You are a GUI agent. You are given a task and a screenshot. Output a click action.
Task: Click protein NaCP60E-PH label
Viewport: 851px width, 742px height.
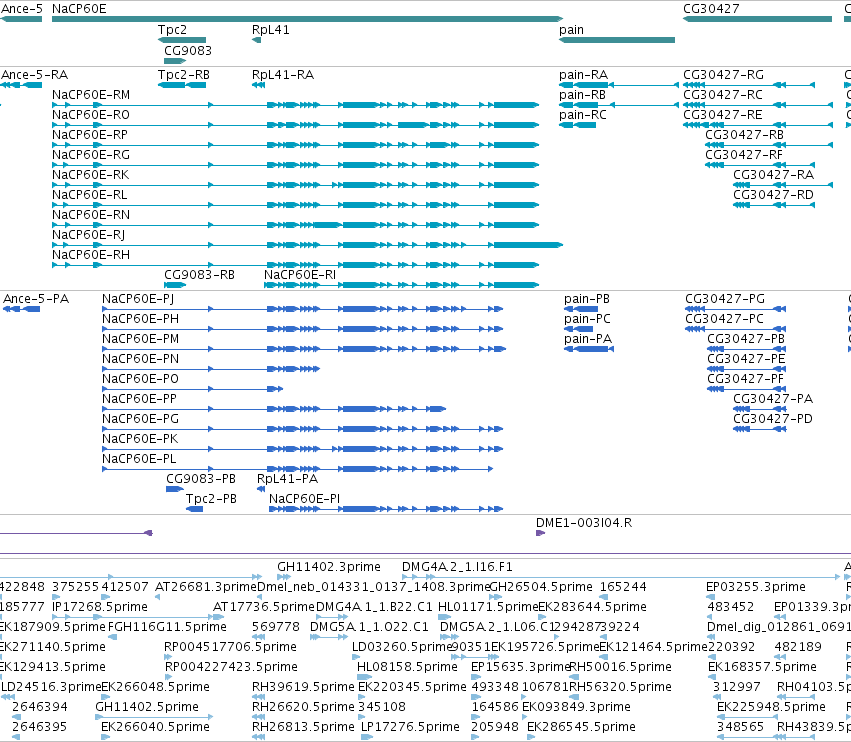[141, 319]
